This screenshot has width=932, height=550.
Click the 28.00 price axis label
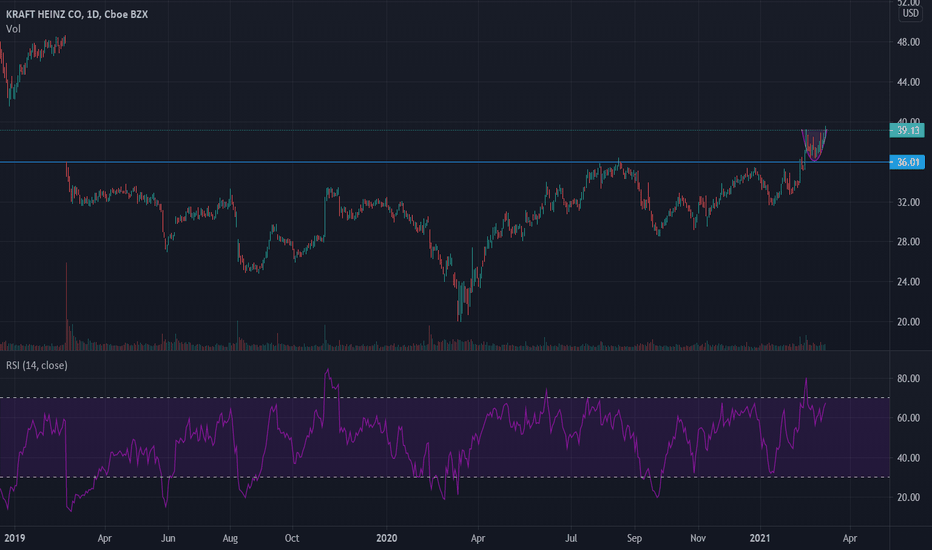coord(908,242)
